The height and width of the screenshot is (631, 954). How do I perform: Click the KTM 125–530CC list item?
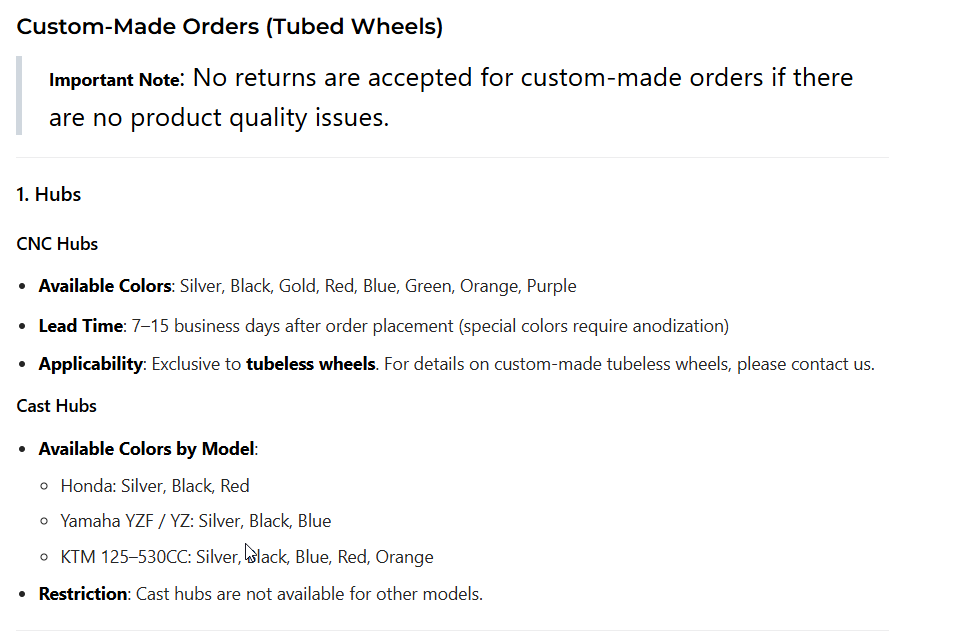pos(247,557)
